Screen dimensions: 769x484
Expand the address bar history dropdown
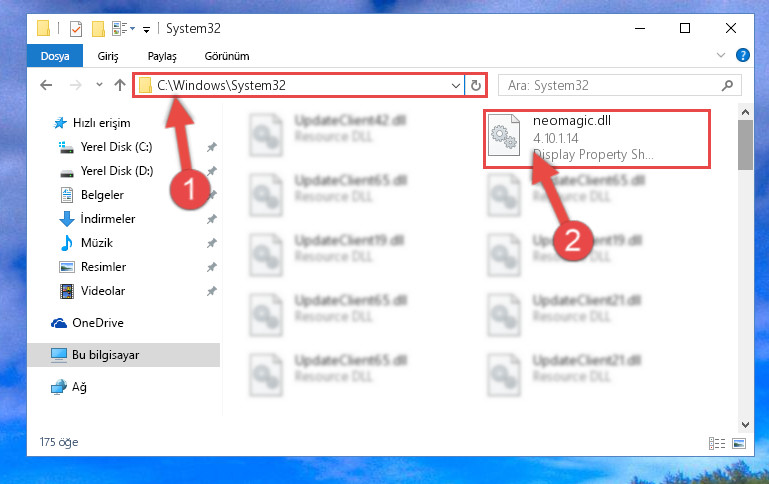456,86
